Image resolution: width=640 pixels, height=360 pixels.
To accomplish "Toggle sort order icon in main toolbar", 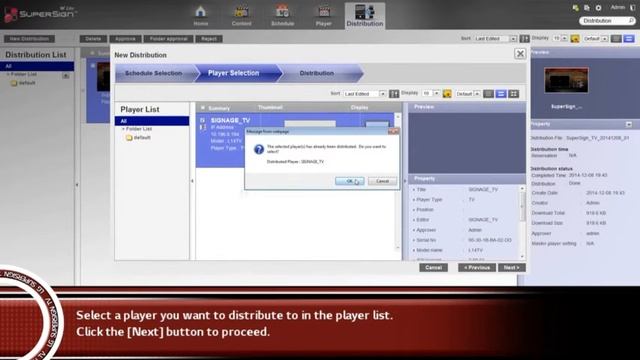I will pos(524,39).
